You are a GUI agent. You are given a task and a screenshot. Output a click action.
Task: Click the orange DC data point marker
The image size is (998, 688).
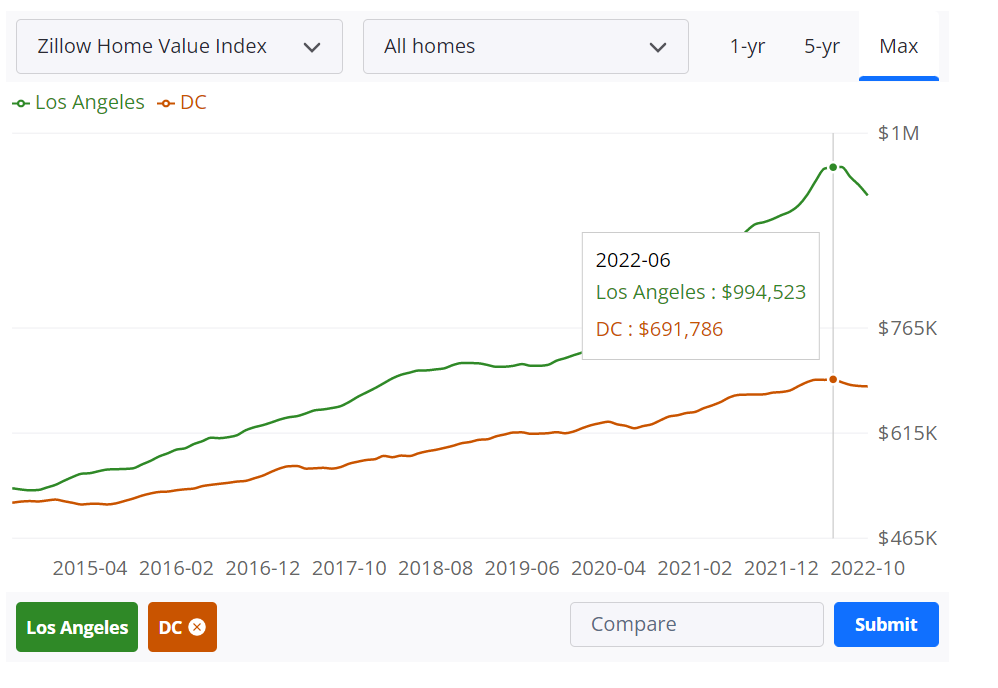(x=833, y=379)
